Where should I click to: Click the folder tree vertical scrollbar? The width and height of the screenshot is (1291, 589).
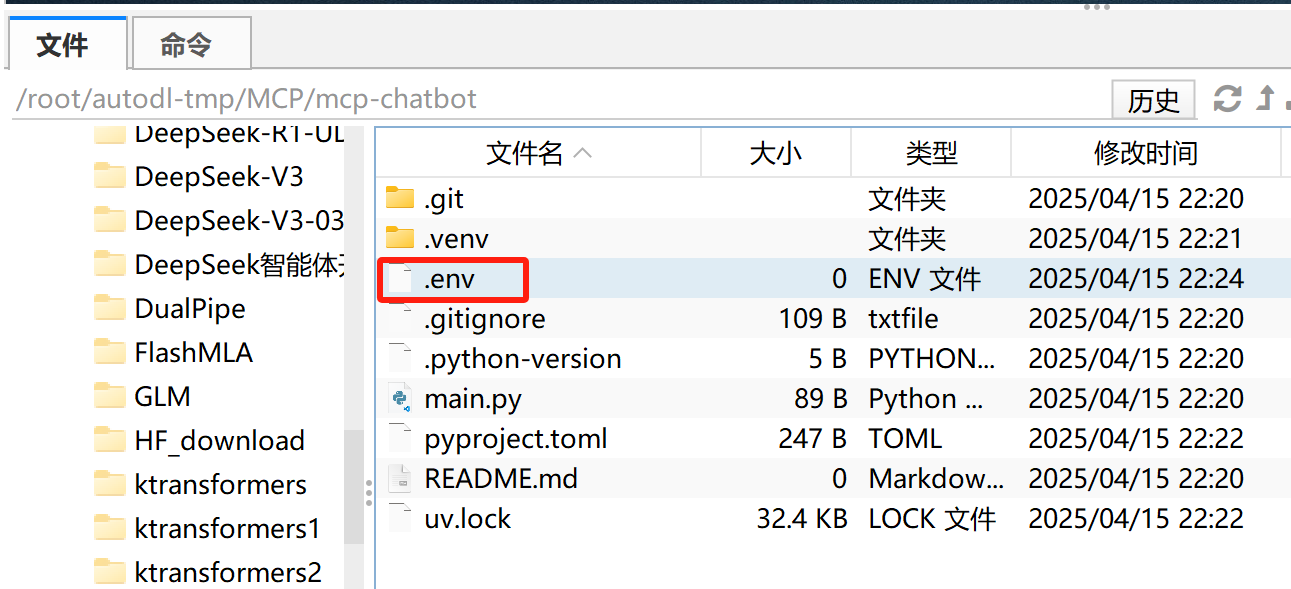[x=353, y=355]
